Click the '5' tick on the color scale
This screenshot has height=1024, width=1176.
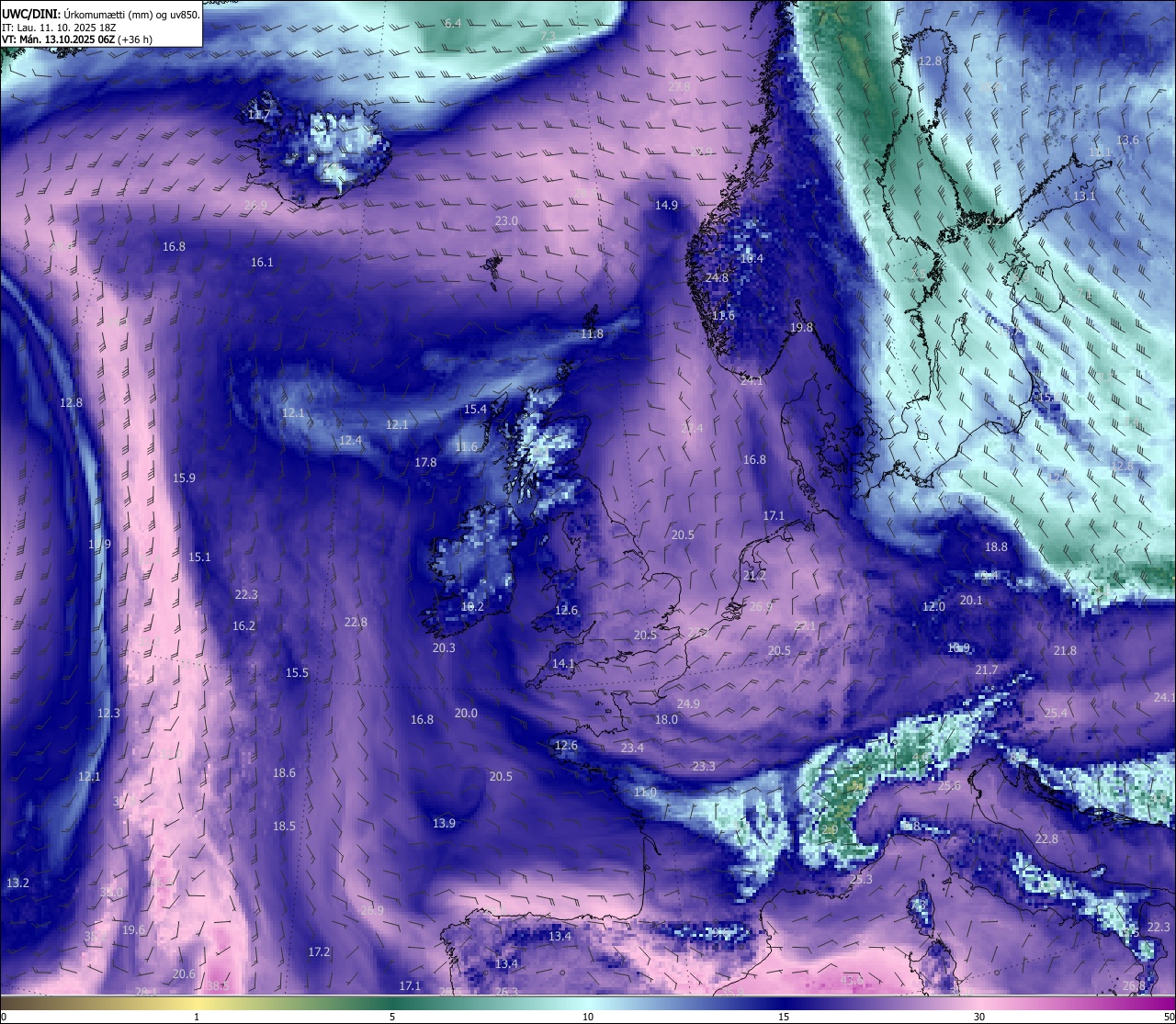tap(392, 1017)
